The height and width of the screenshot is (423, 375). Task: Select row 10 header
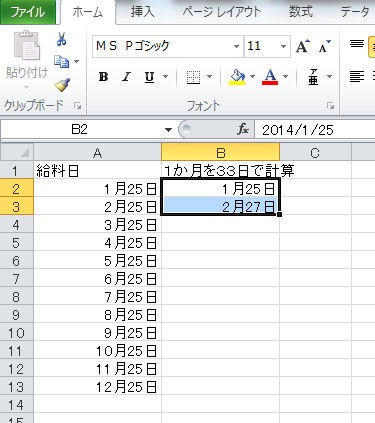pos(17,333)
